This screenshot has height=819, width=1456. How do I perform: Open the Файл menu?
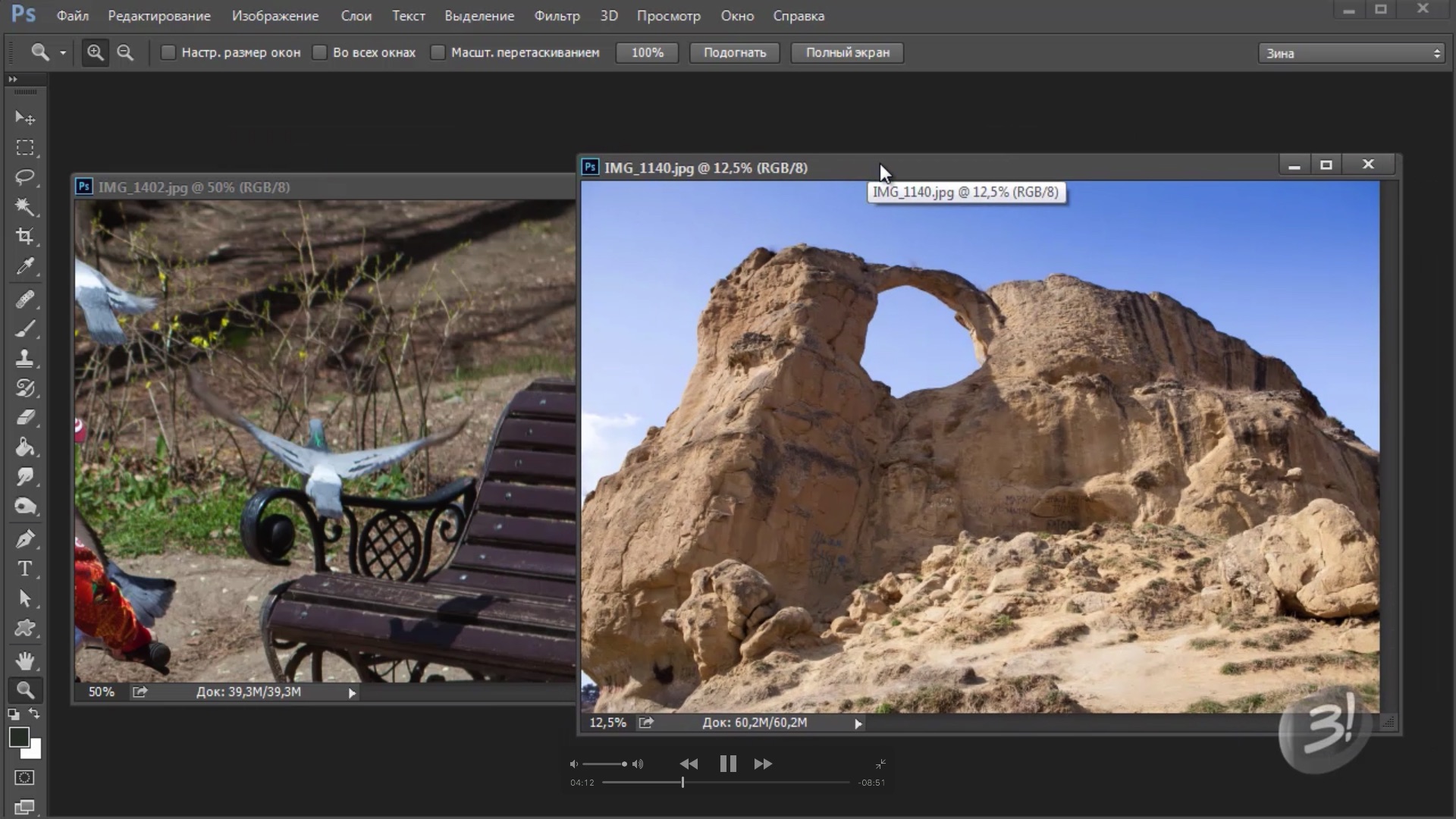click(71, 15)
